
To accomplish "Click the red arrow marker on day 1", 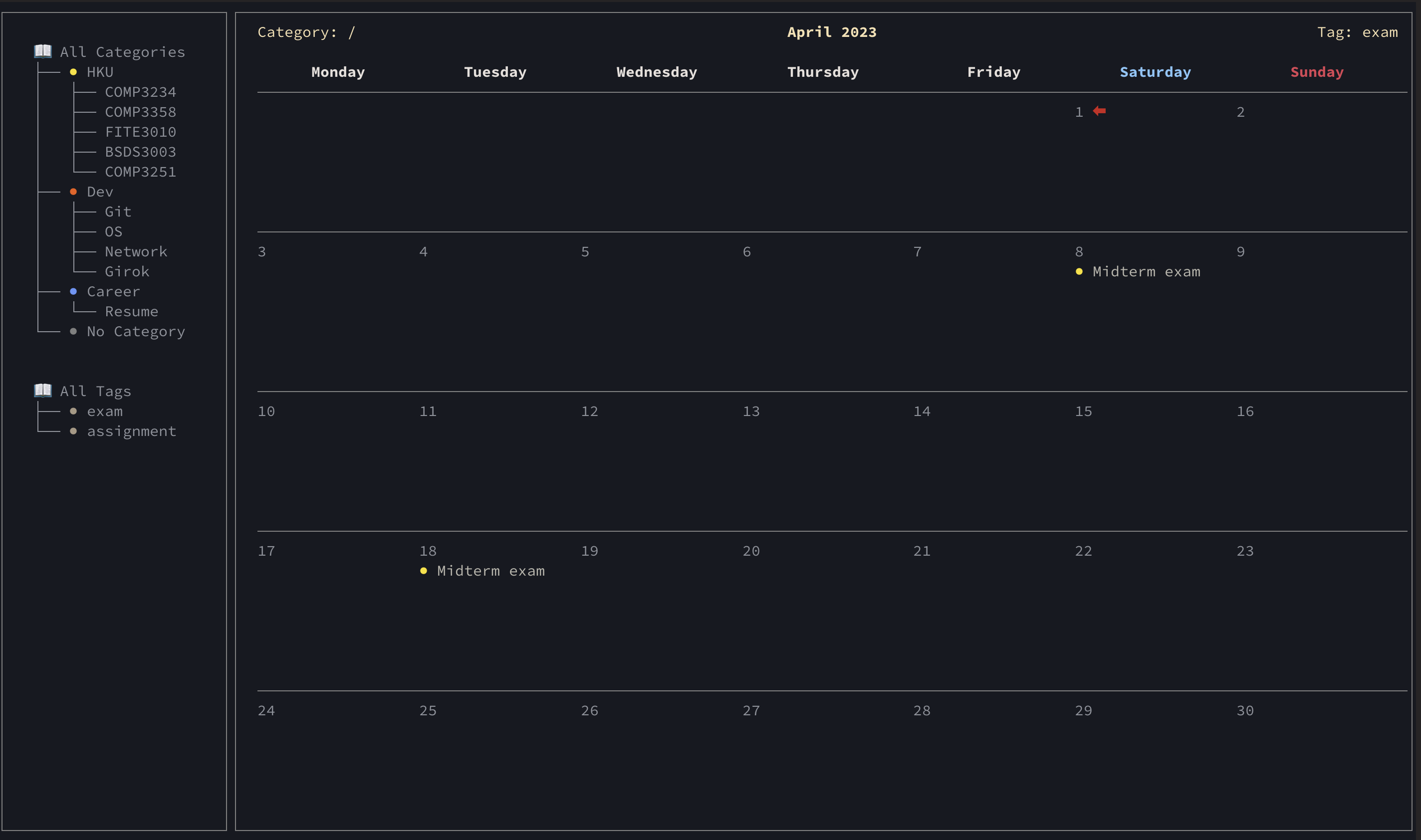I will pos(1100,111).
